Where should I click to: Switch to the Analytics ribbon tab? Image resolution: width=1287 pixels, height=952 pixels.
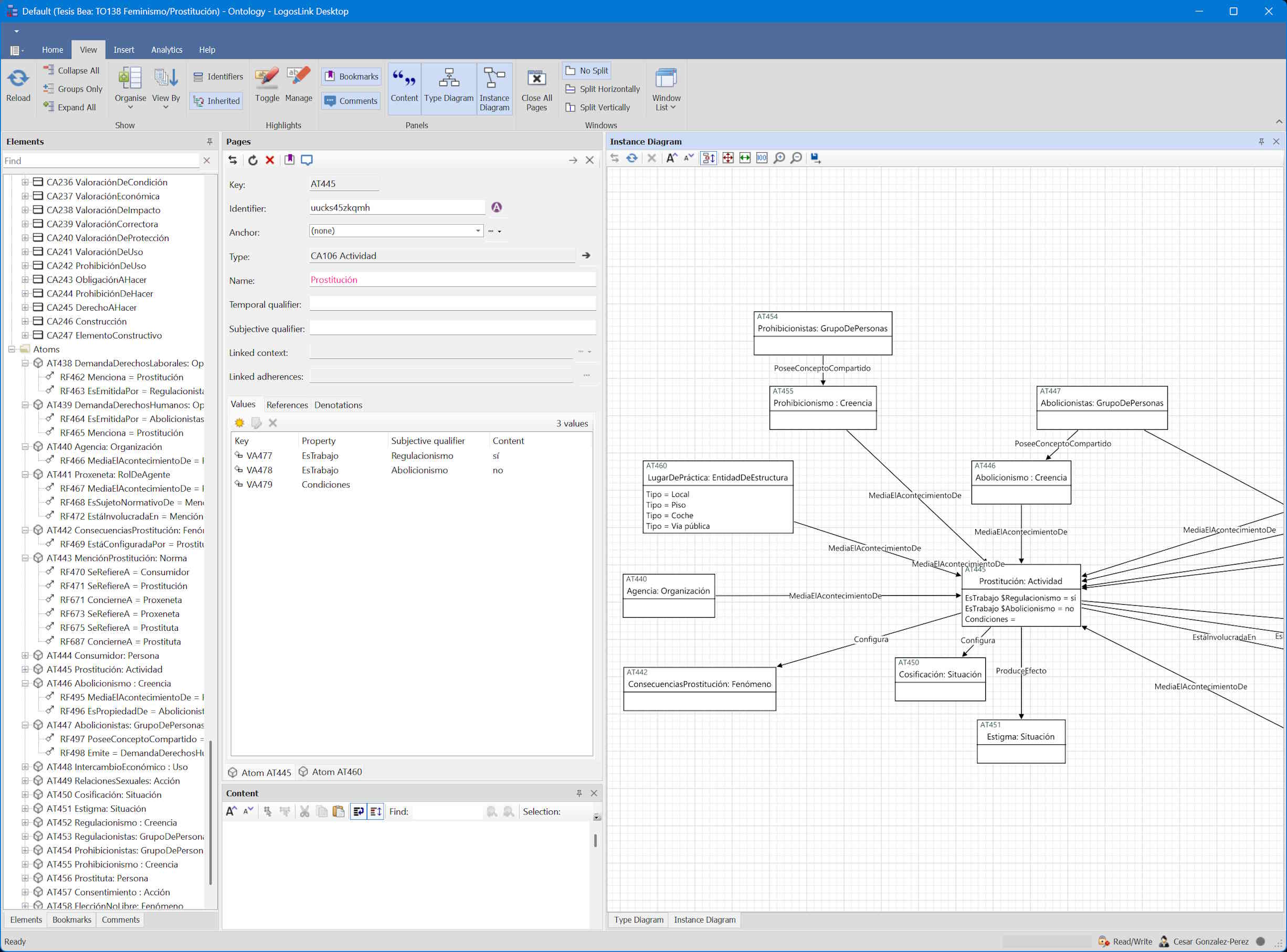166,49
